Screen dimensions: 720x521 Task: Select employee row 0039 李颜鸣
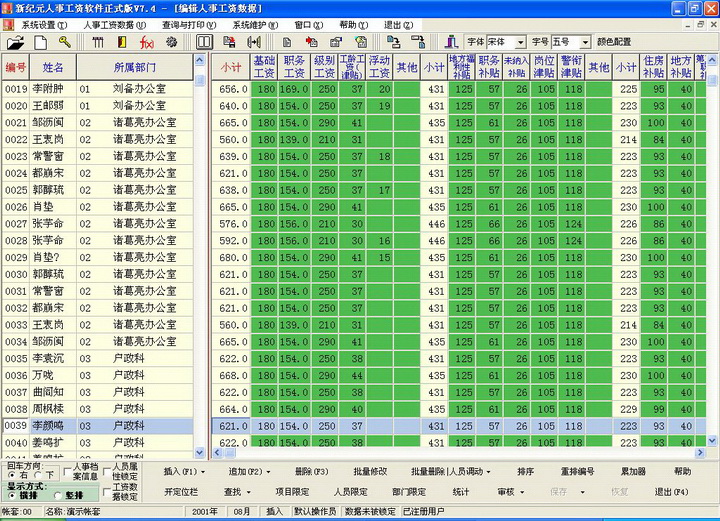click(x=100, y=426)
